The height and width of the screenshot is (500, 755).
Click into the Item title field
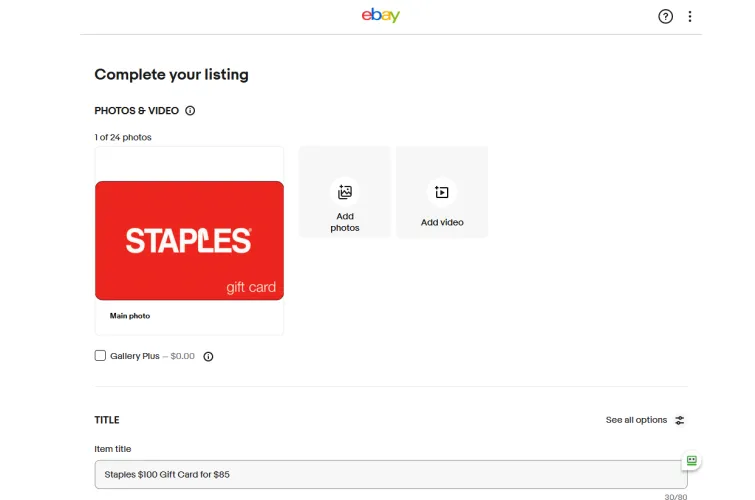(391, 474)
